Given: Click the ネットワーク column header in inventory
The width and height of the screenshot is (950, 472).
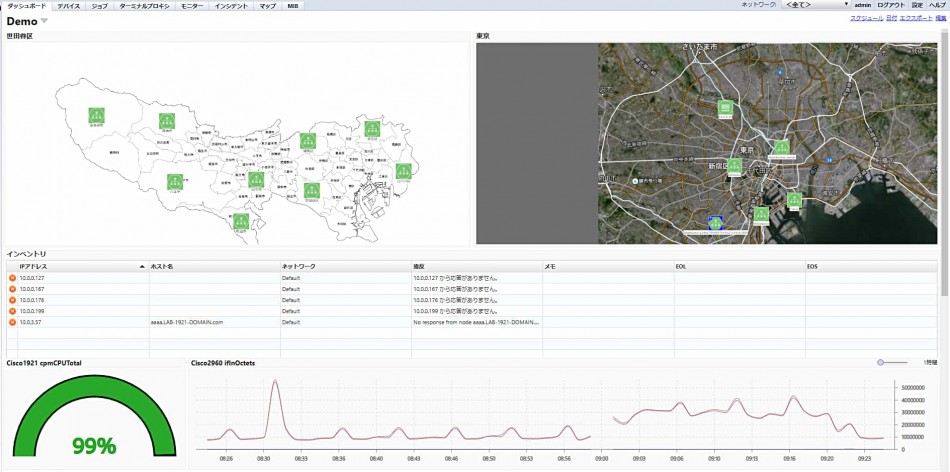Looking at the screenshot, I should point(345,266).
